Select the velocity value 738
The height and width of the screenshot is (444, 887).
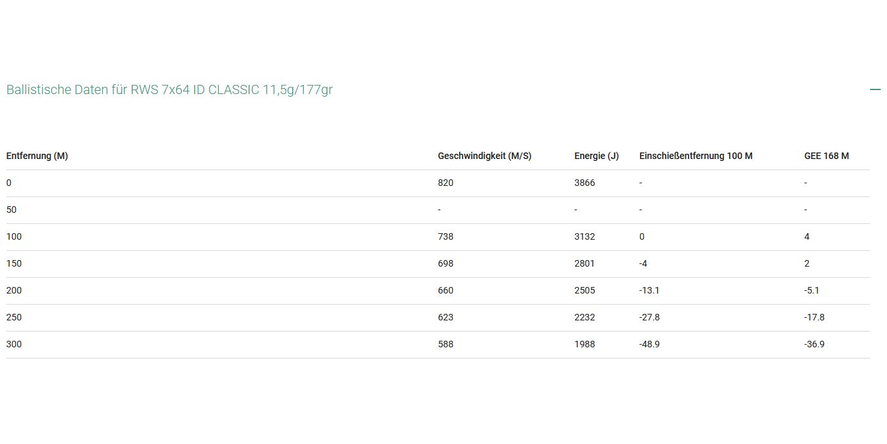point(446,237)
